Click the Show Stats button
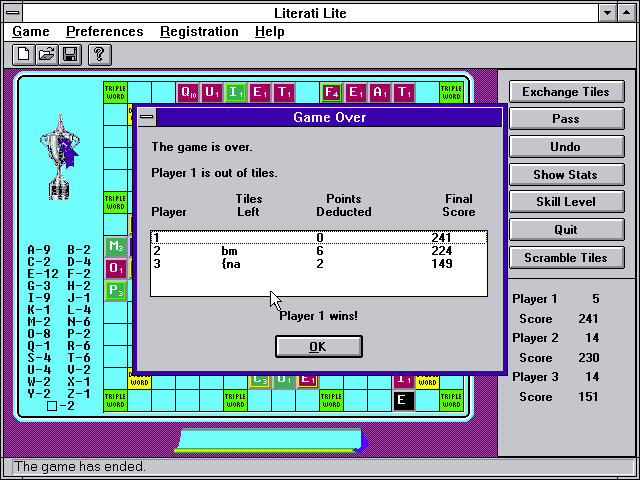The image size is (640, 480). [565, 175]
